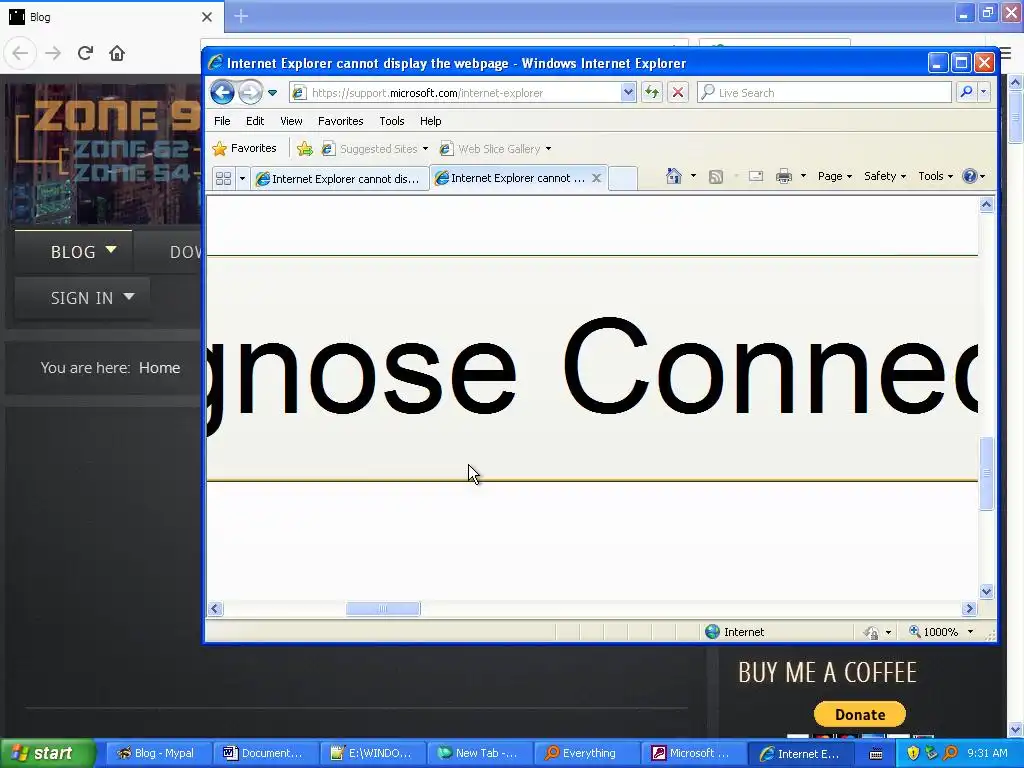Print the page with printer icon
The height and width of the screenshot is (768, 1024).
point(784,176)
